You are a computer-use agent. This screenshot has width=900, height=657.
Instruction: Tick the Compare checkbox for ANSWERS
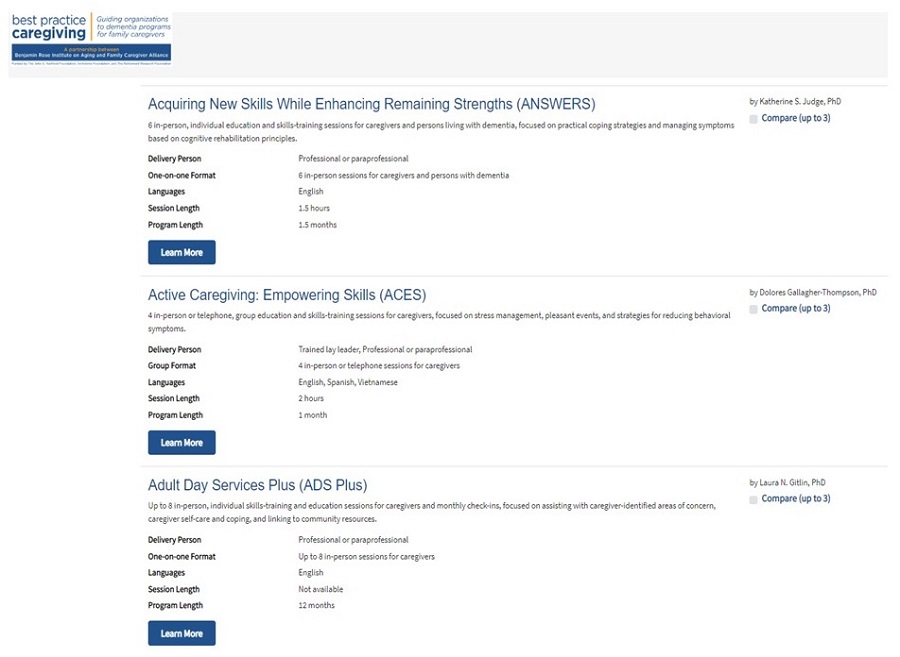(754, 119)
